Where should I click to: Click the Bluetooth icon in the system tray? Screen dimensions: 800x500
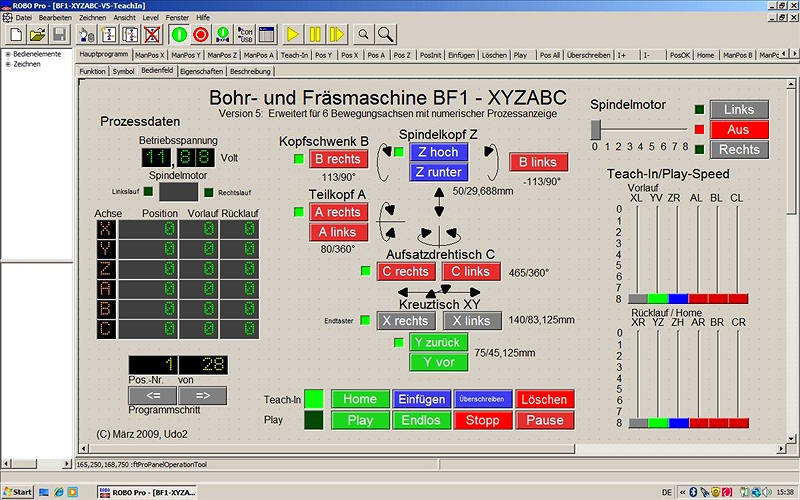(693, 492)
